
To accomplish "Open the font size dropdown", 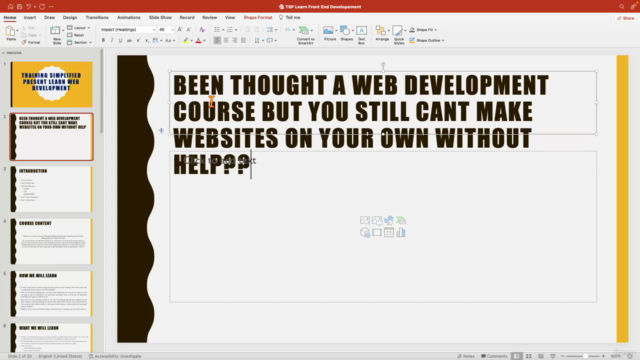I will [x=173, y=30].
